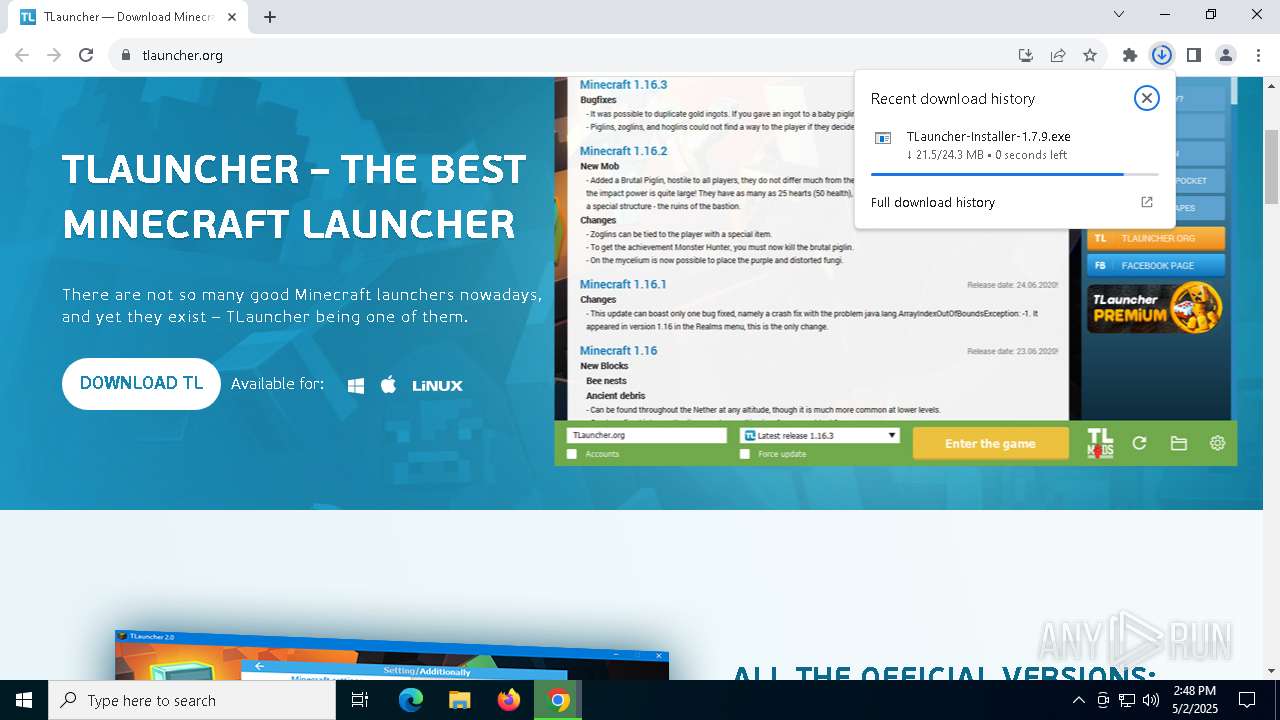
Task: Bookmark this page with the star icon
Action: click(x=1090, y=55)
